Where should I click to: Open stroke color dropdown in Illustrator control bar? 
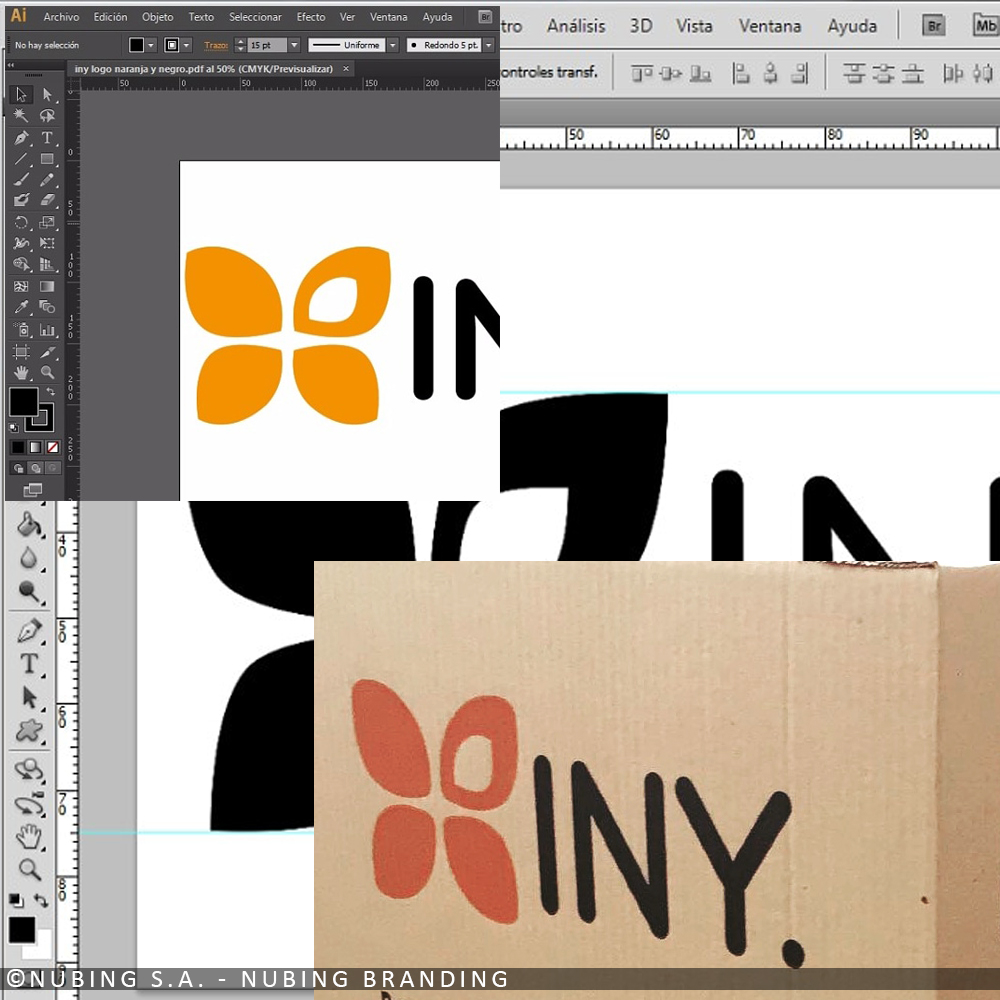pyautogui.click(x=187, y=45)
